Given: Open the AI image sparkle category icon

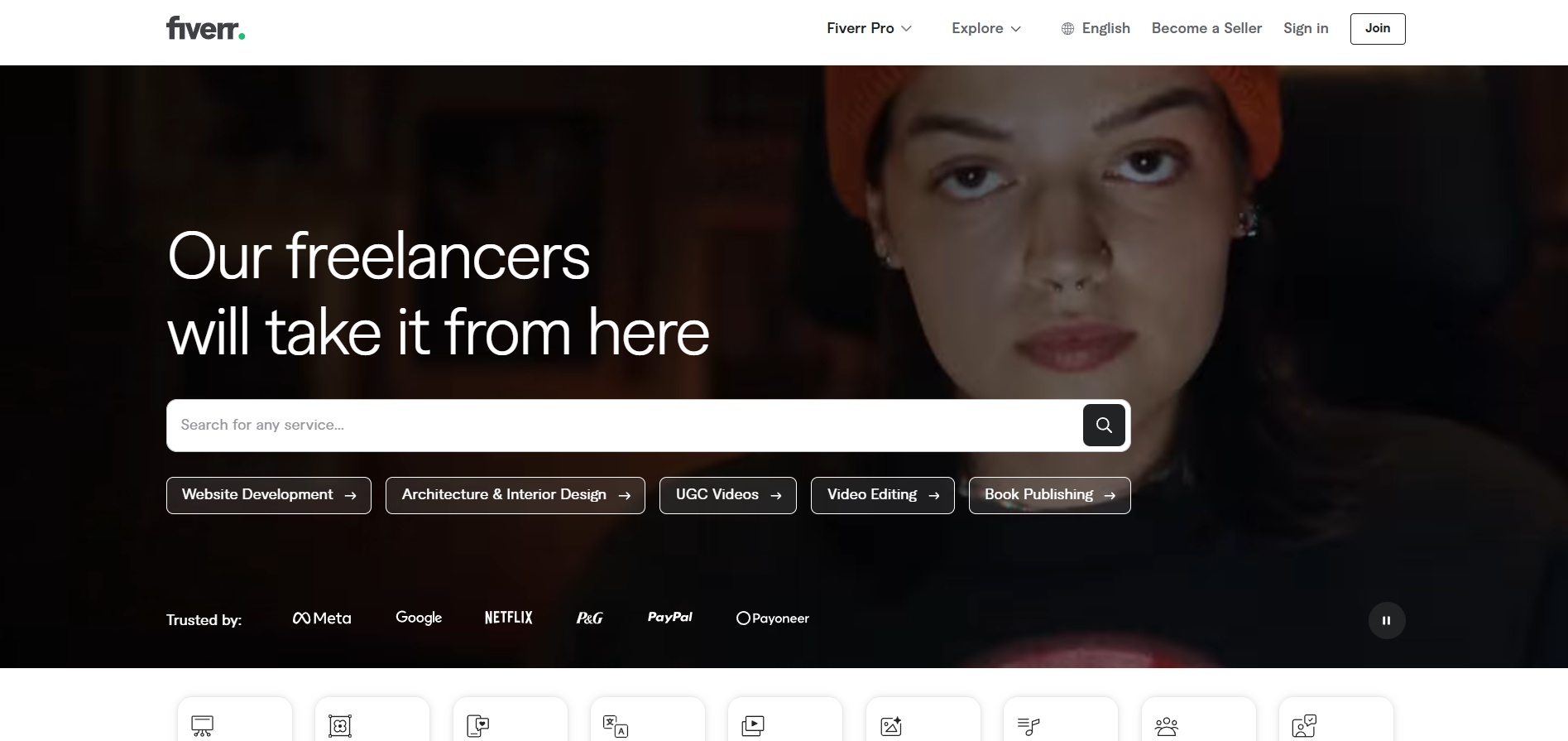Looking at the screenshot, I should pos(891,725).
